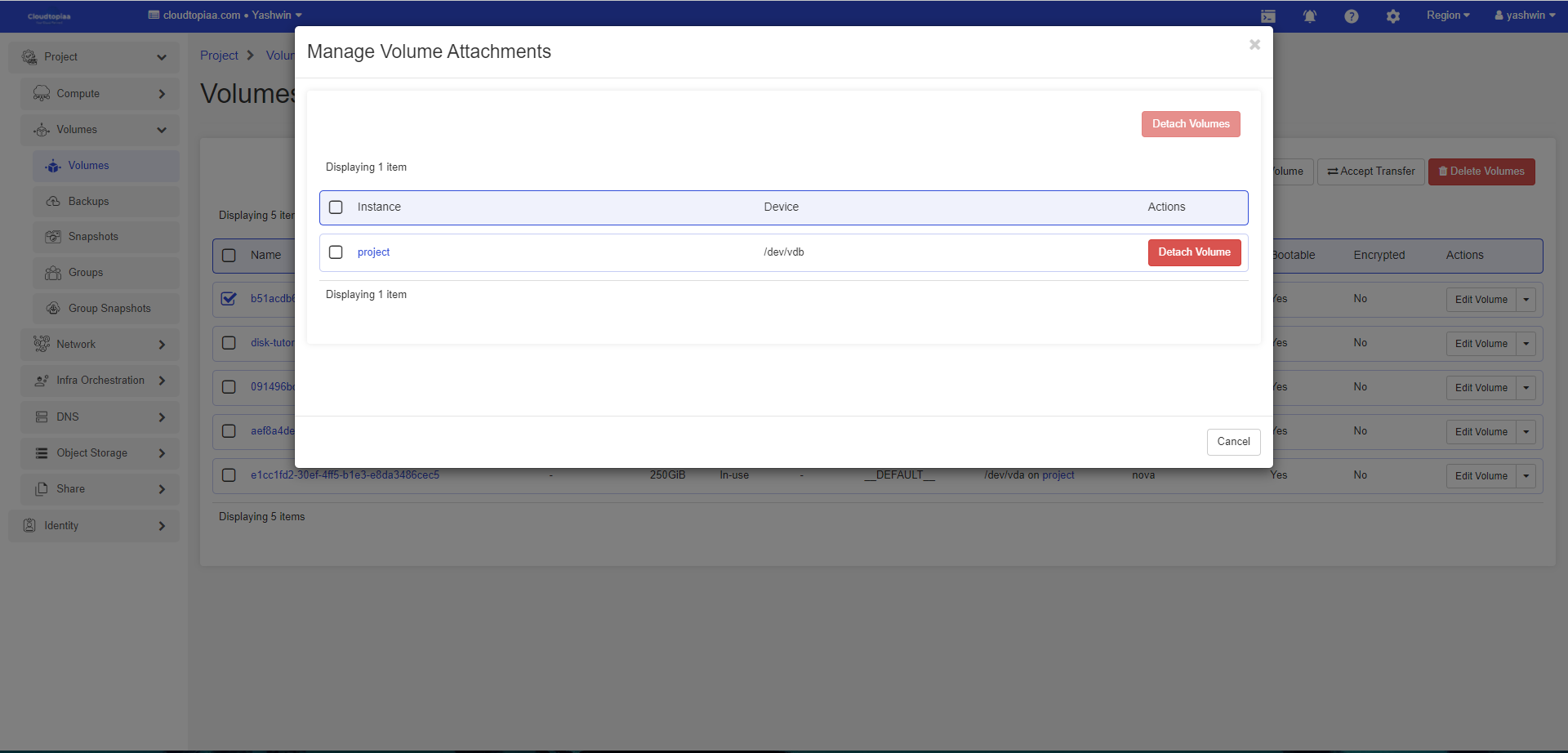Click the Object Storage icon in sidebar
This screenshot has width=1568, height=753.
[x=42, y=453]
